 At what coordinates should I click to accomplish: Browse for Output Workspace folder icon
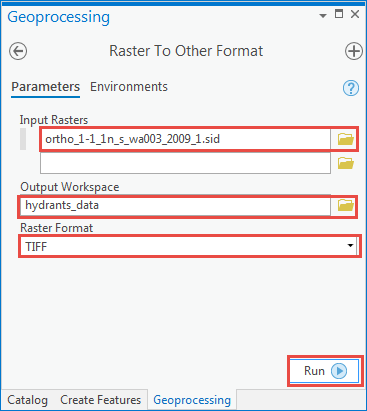[x=345, y=205]
